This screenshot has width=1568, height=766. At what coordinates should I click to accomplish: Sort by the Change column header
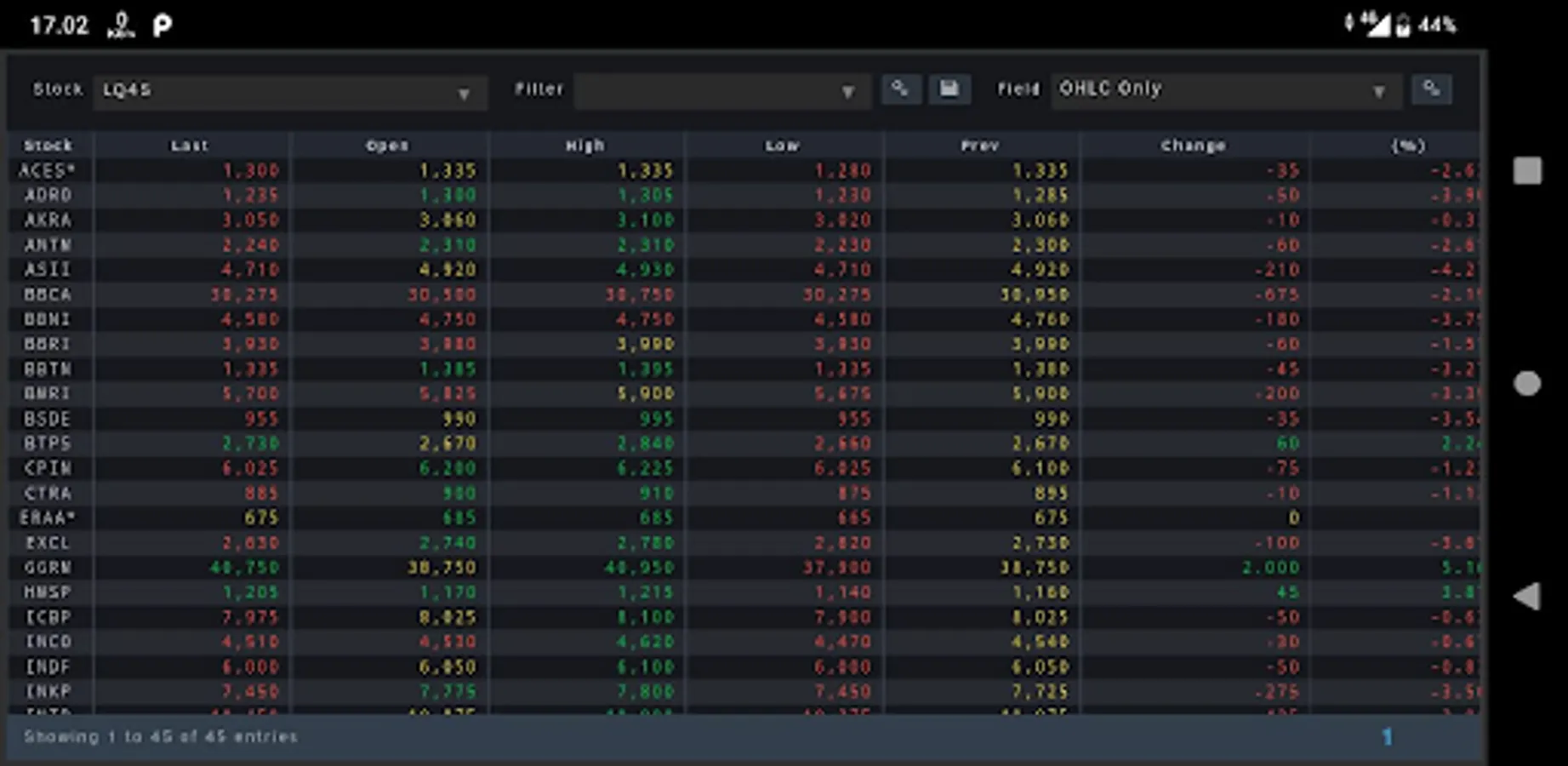tap(1193, 146)
